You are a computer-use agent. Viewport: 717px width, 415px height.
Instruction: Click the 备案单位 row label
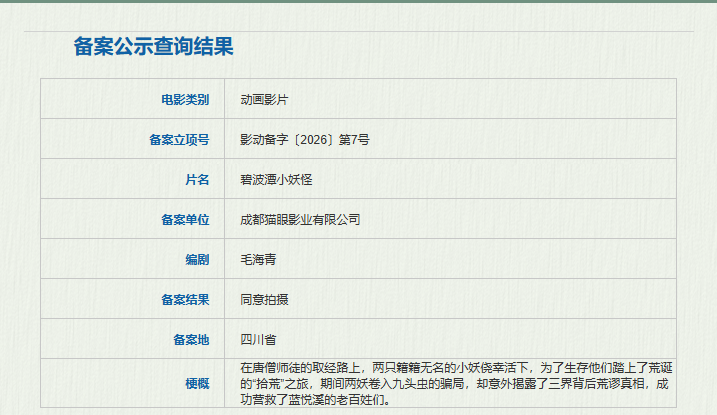(x=185, y=219)
